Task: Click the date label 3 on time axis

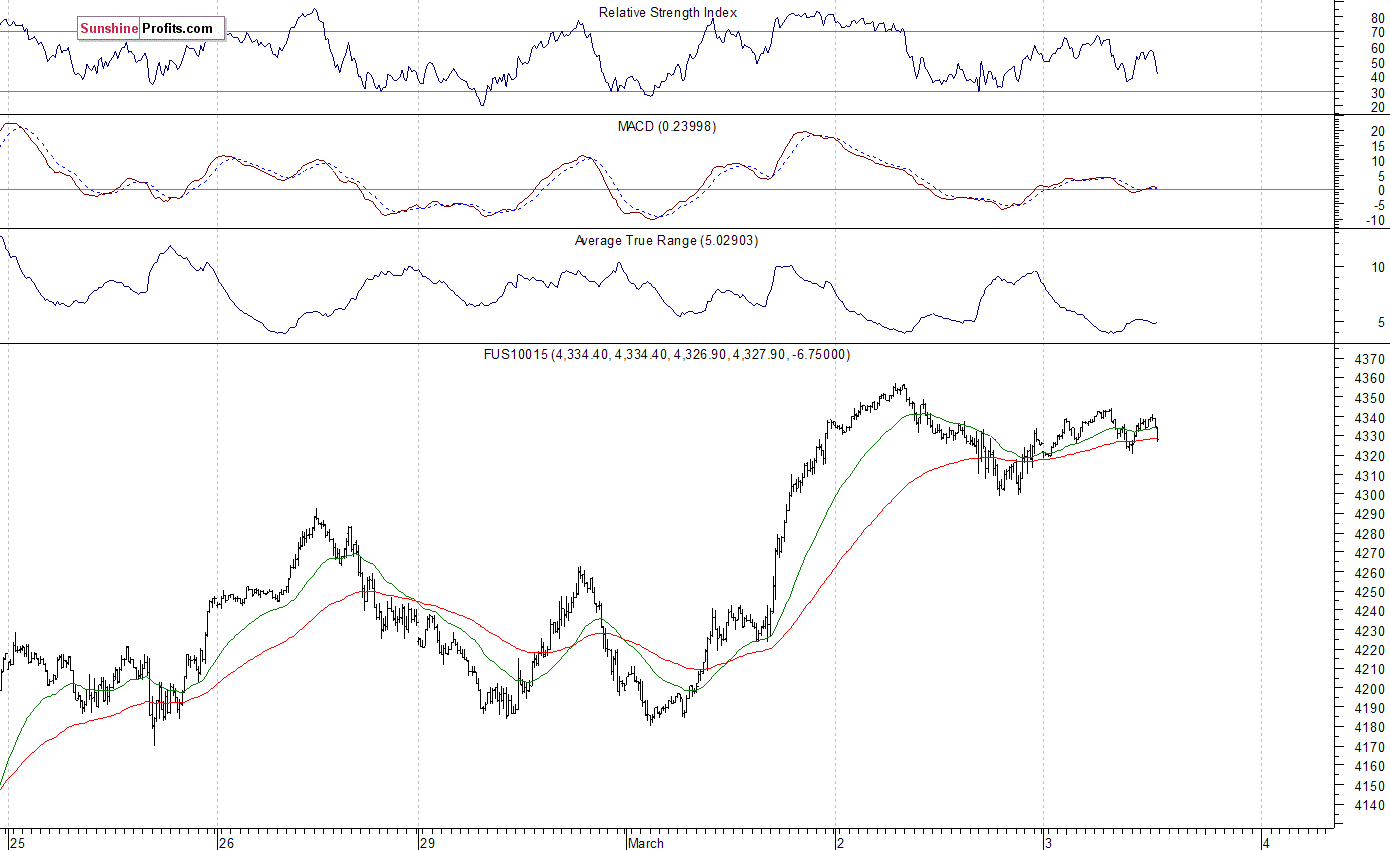Action: (x=1049, y=842)
